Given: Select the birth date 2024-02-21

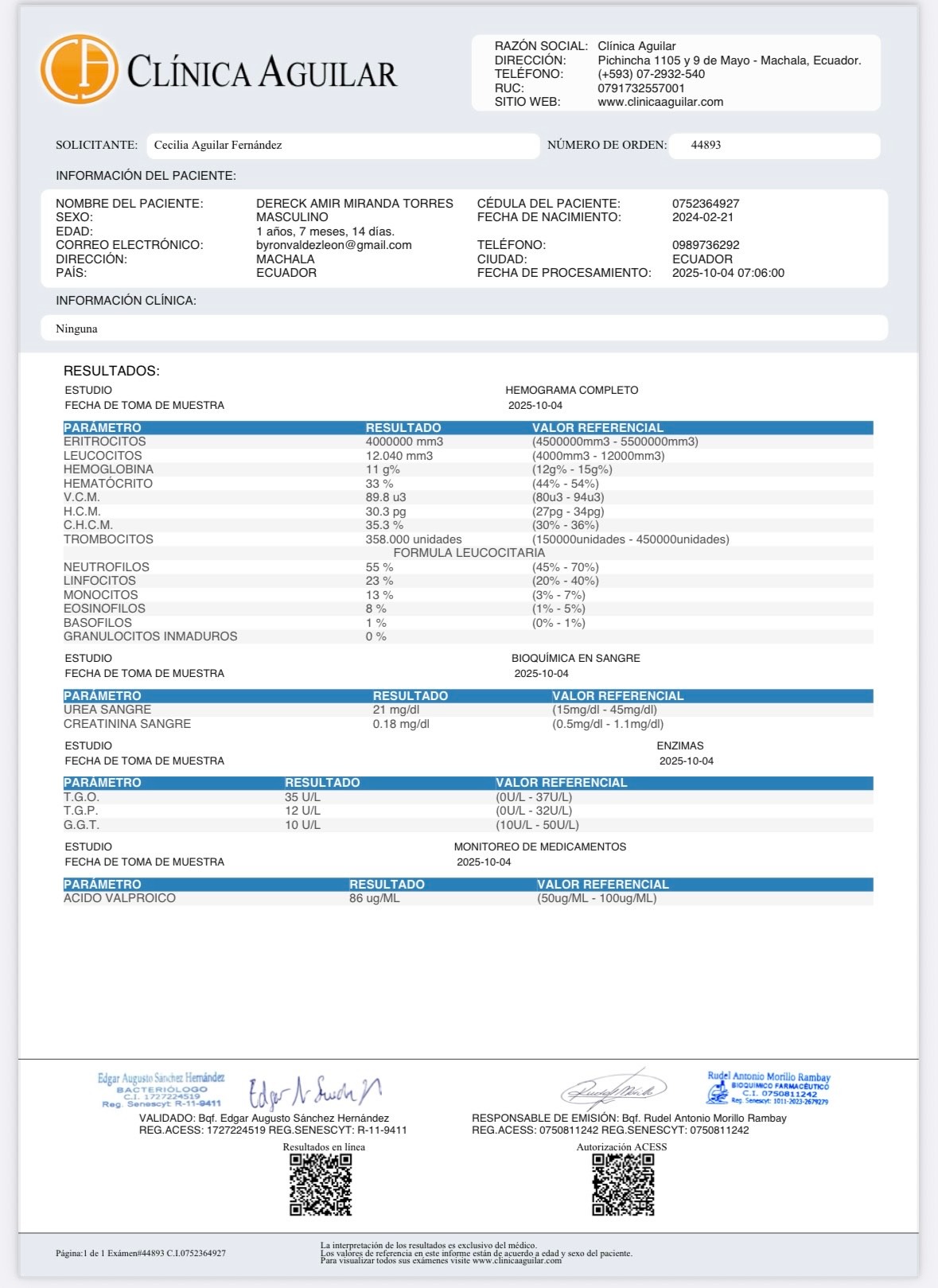Looking at the screenshot, I should coord(703,217).
